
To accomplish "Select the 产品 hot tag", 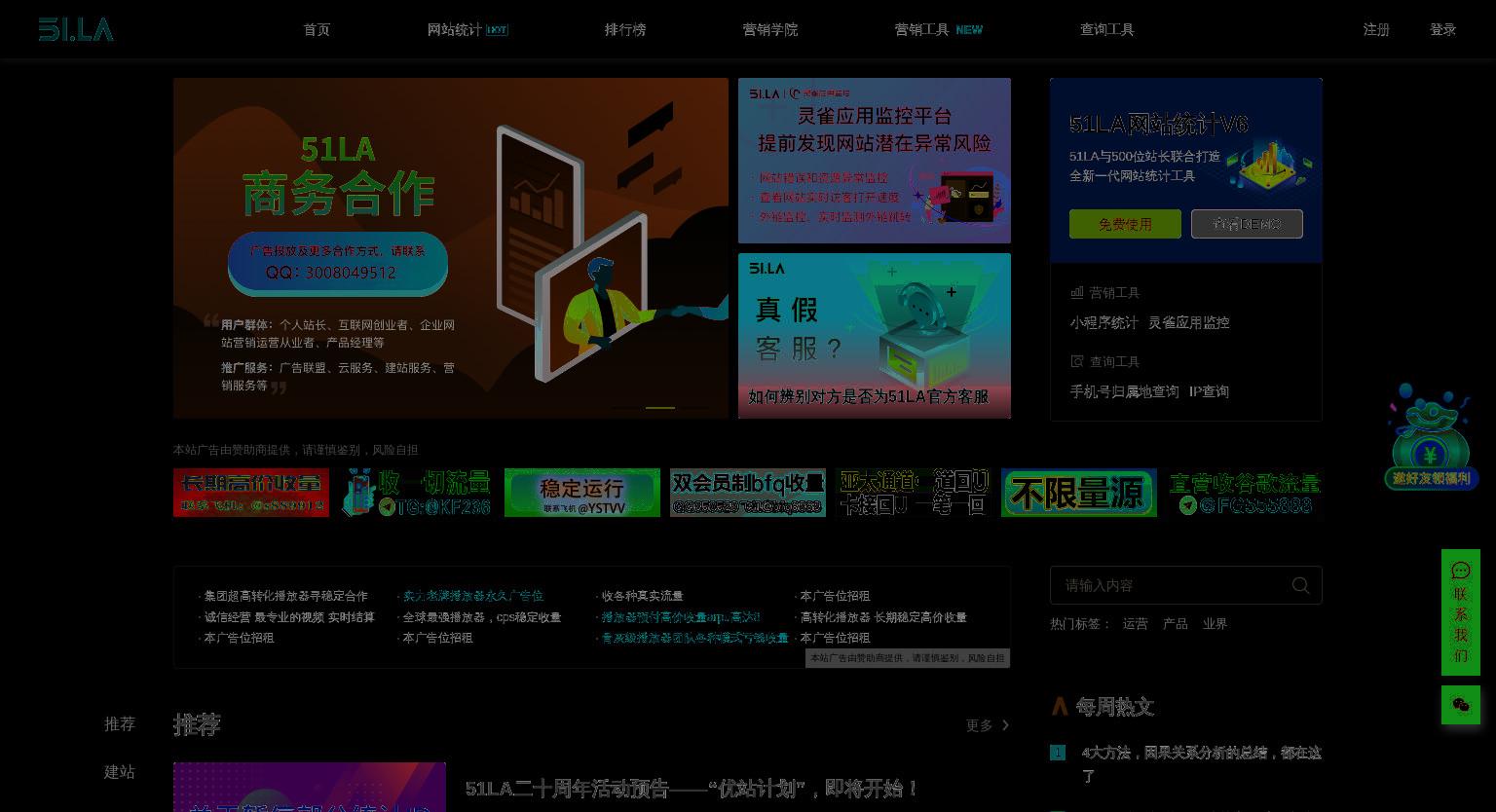I will [1176, 624].
